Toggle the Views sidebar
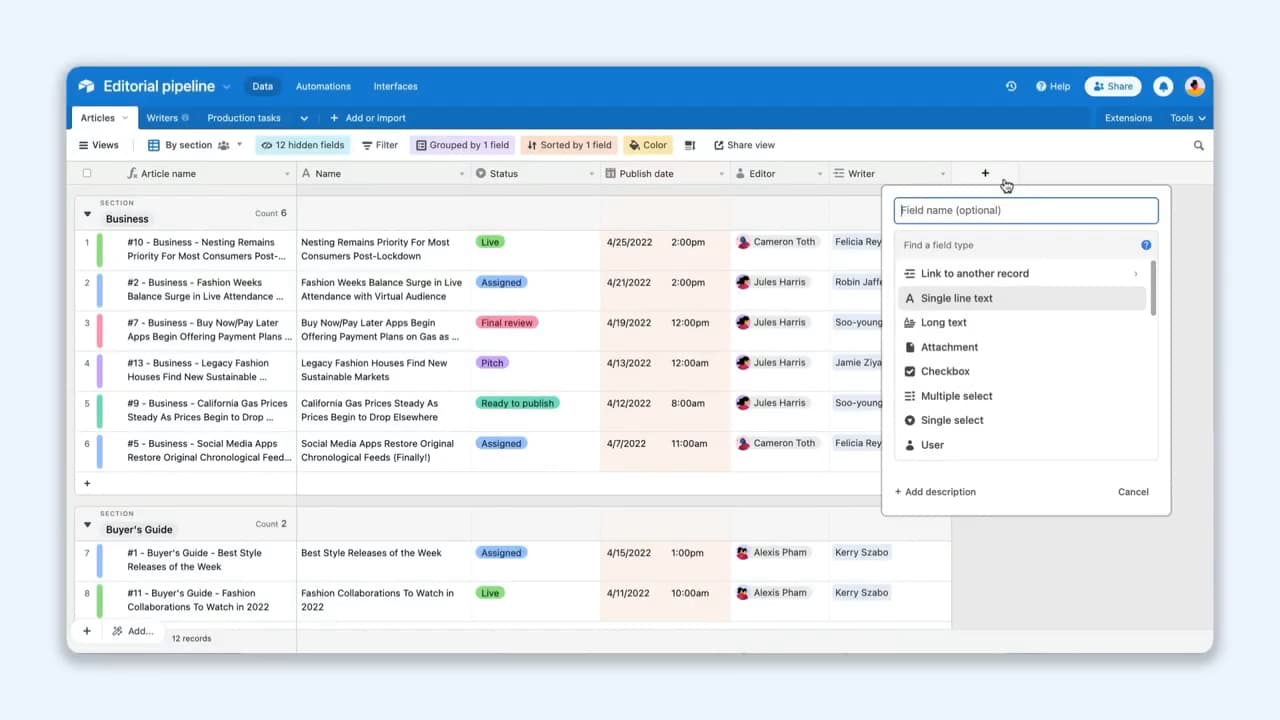The height and width of the screenshot is (720, 1280). coord(98,145)
